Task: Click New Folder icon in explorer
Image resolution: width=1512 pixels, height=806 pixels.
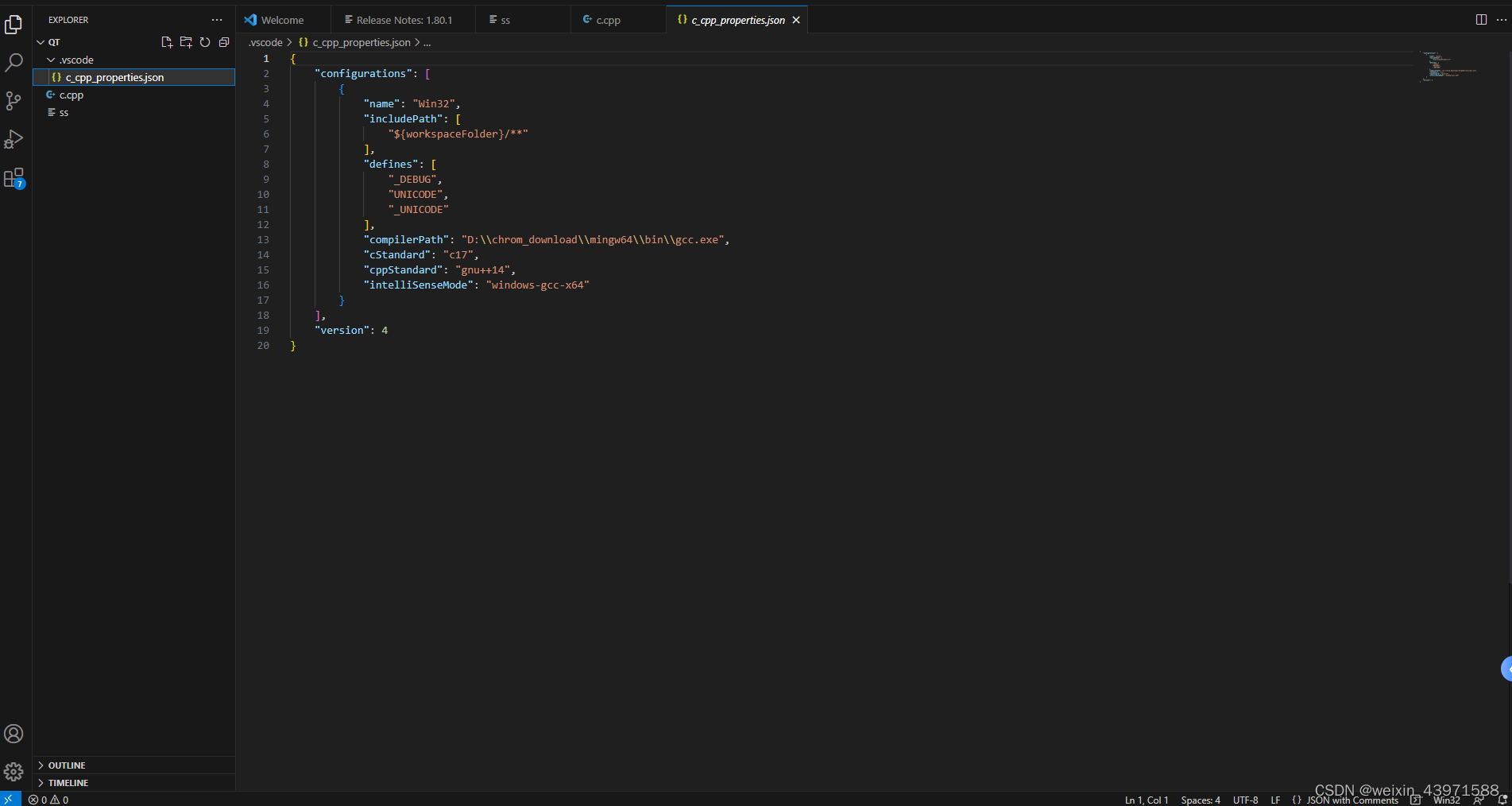Action: click(186, 42)
